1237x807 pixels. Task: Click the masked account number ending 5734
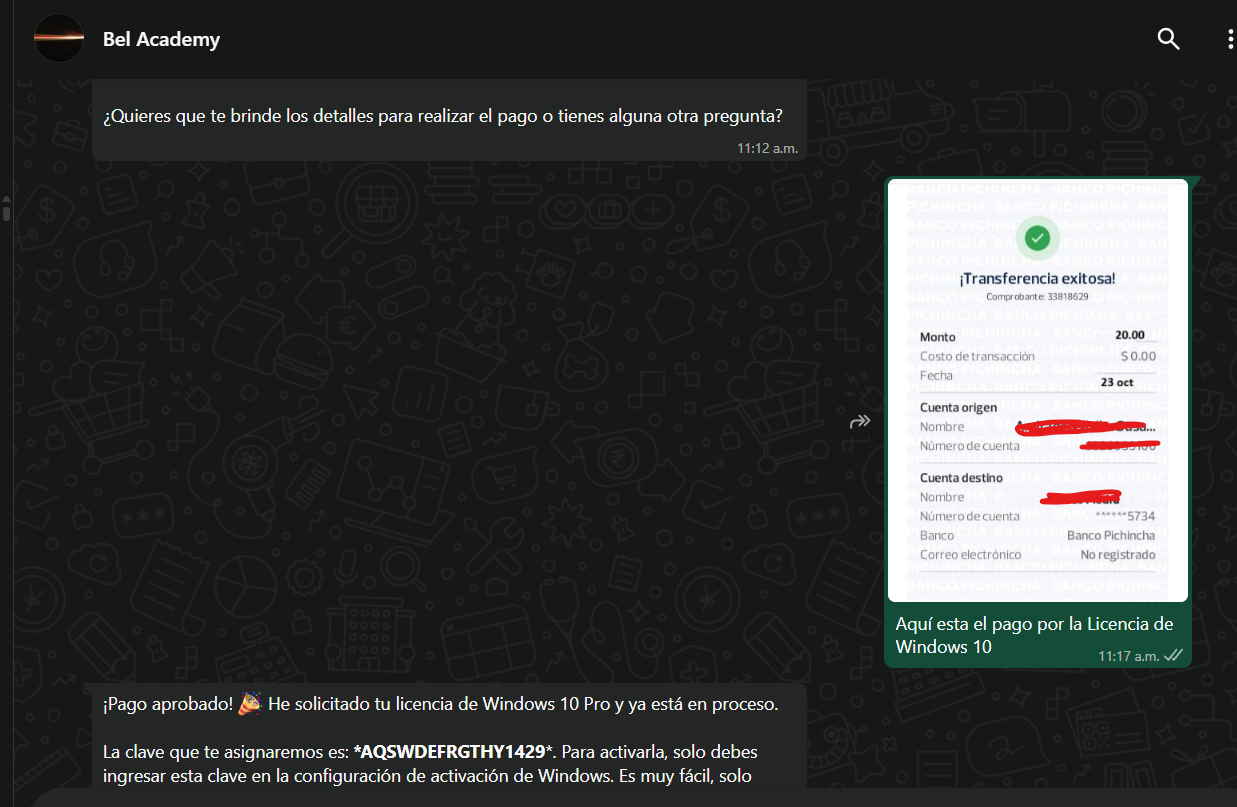(1125, 516)
